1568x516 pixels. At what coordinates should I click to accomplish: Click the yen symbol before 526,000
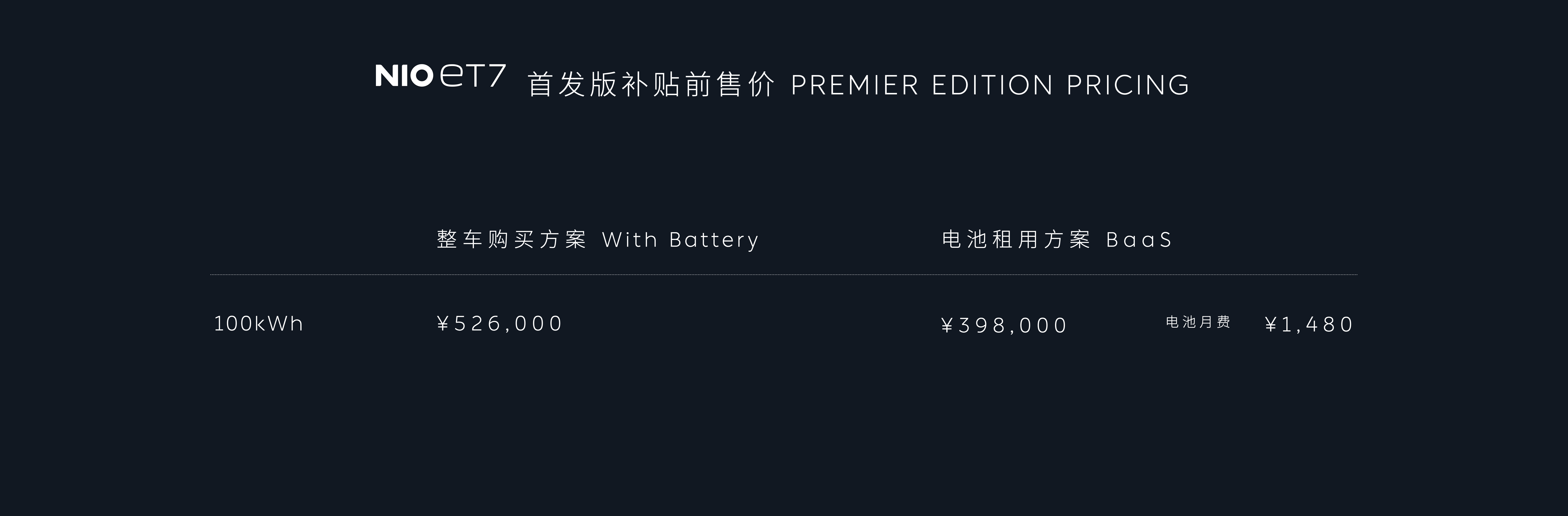pyautogui.click(x=443, y=324)
